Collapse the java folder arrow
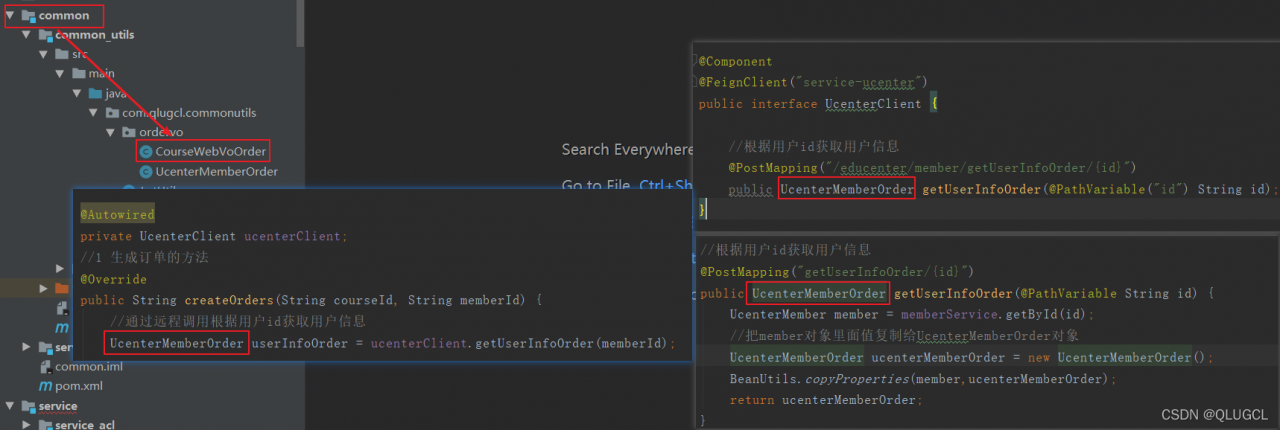This screenshot has width=1280, height=430. tap(78, 93)
